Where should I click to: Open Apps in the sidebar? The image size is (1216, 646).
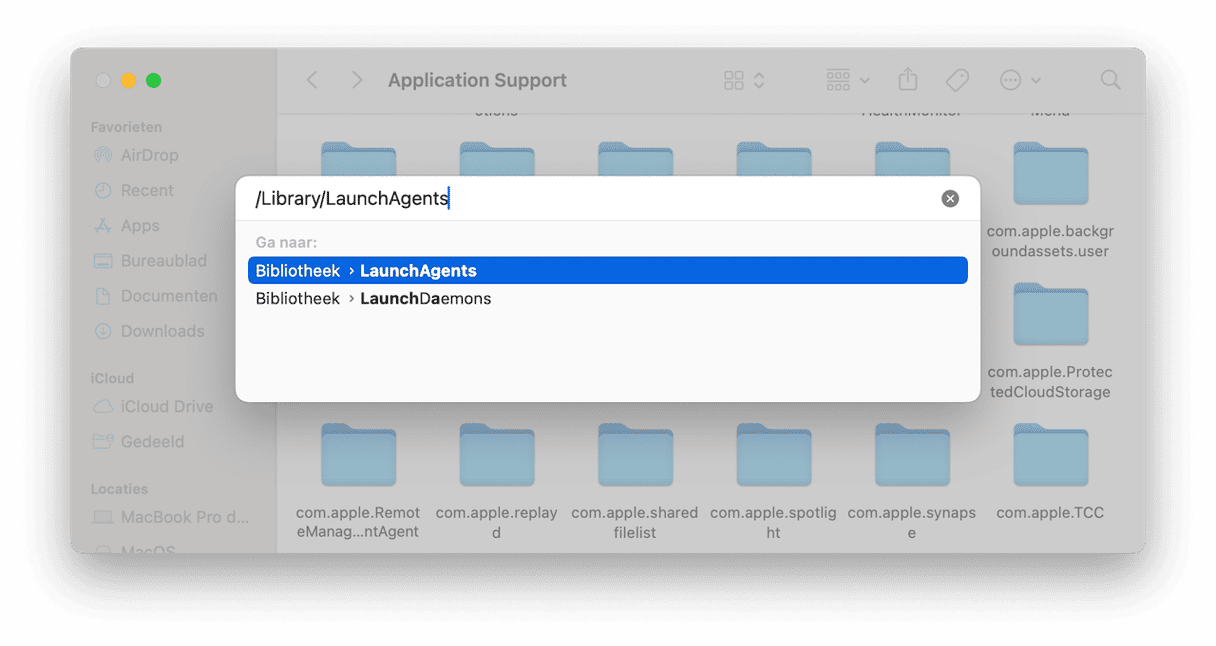126,226
